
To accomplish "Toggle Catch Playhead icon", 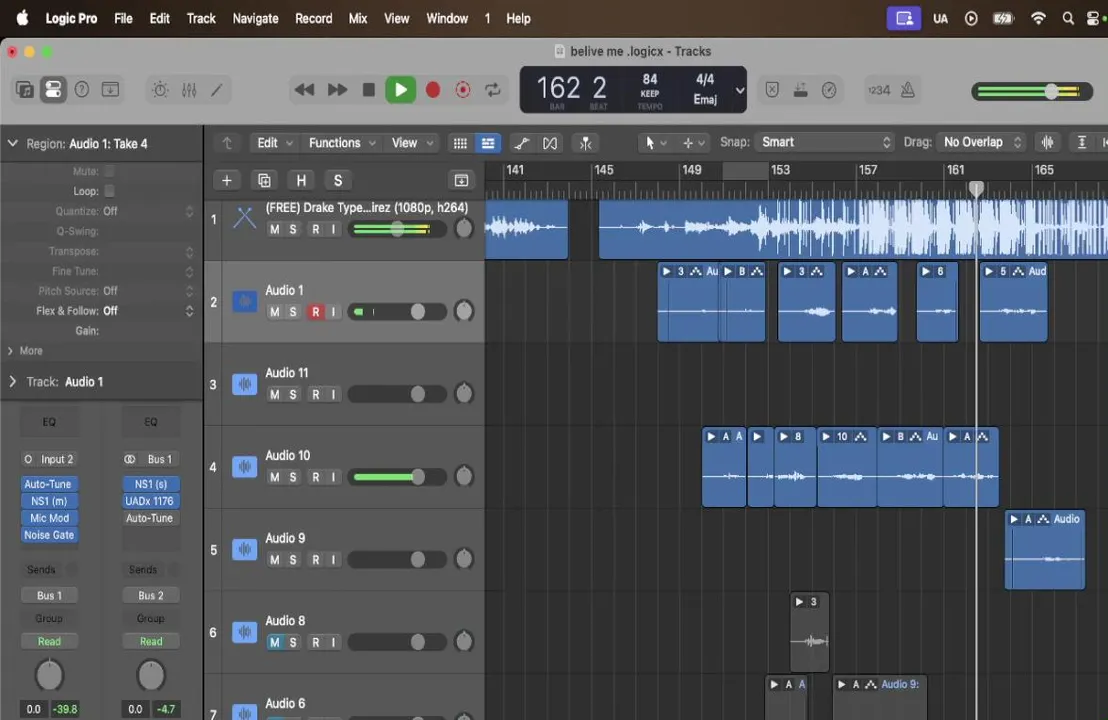I will coord(586,143).
